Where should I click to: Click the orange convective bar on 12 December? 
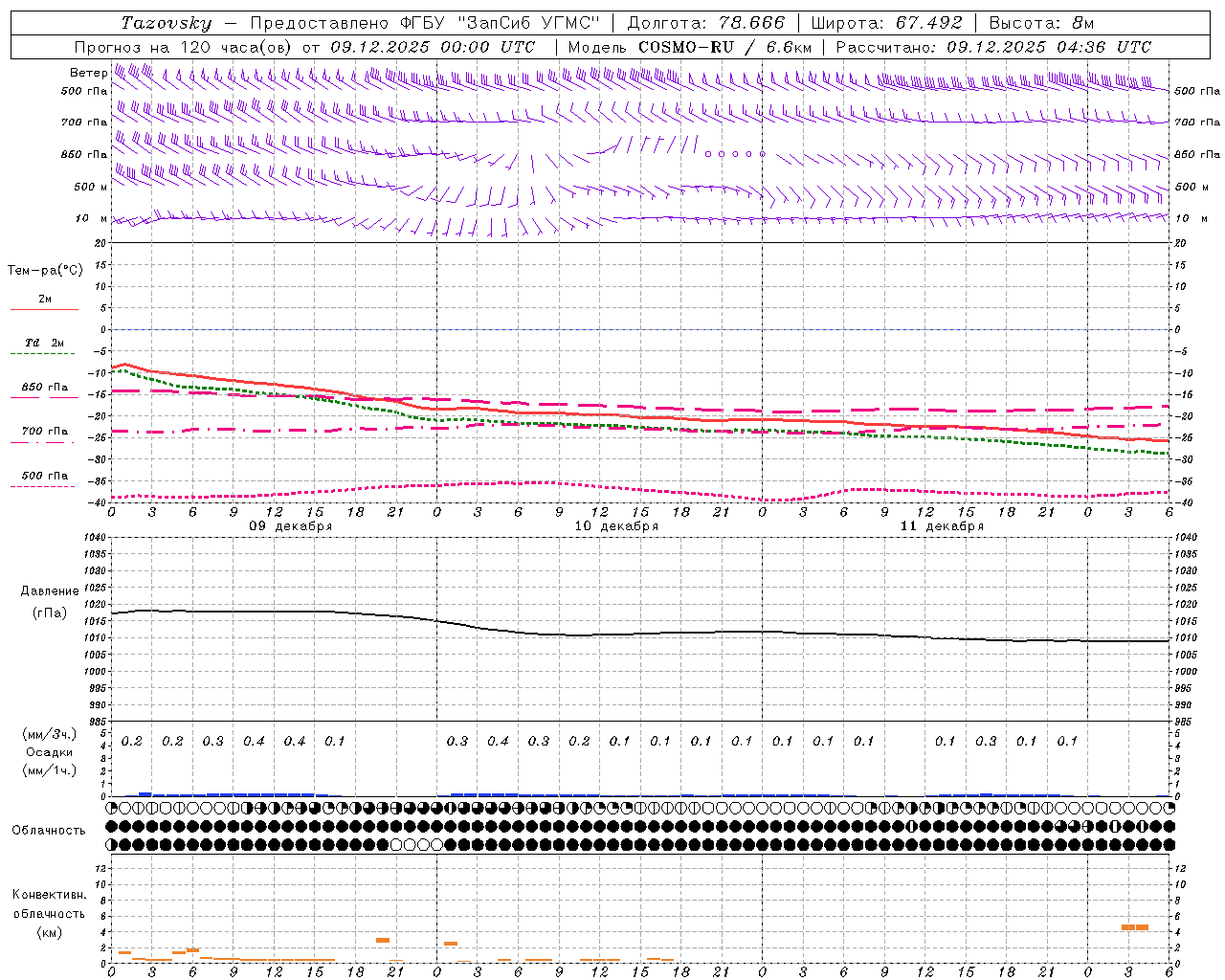[1135, 927]
